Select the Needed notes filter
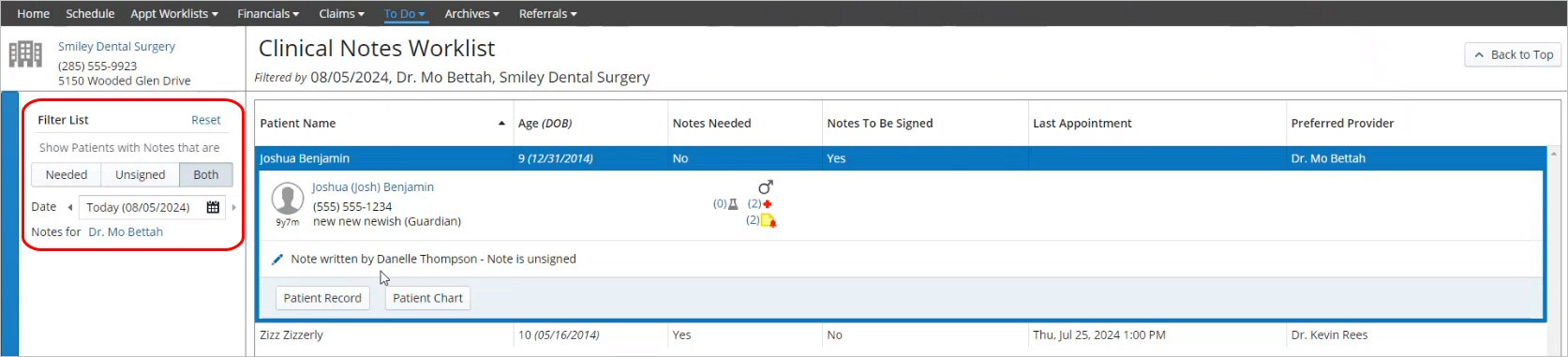 [67, 174]
